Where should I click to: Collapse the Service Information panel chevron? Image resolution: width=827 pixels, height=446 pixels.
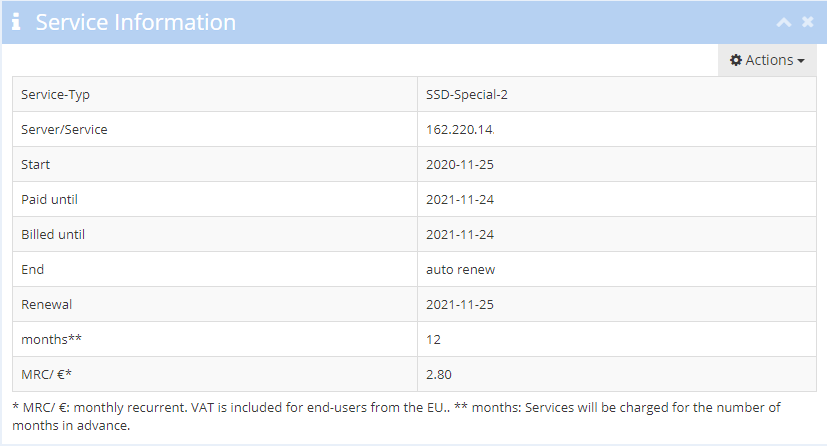coord(784,22)
